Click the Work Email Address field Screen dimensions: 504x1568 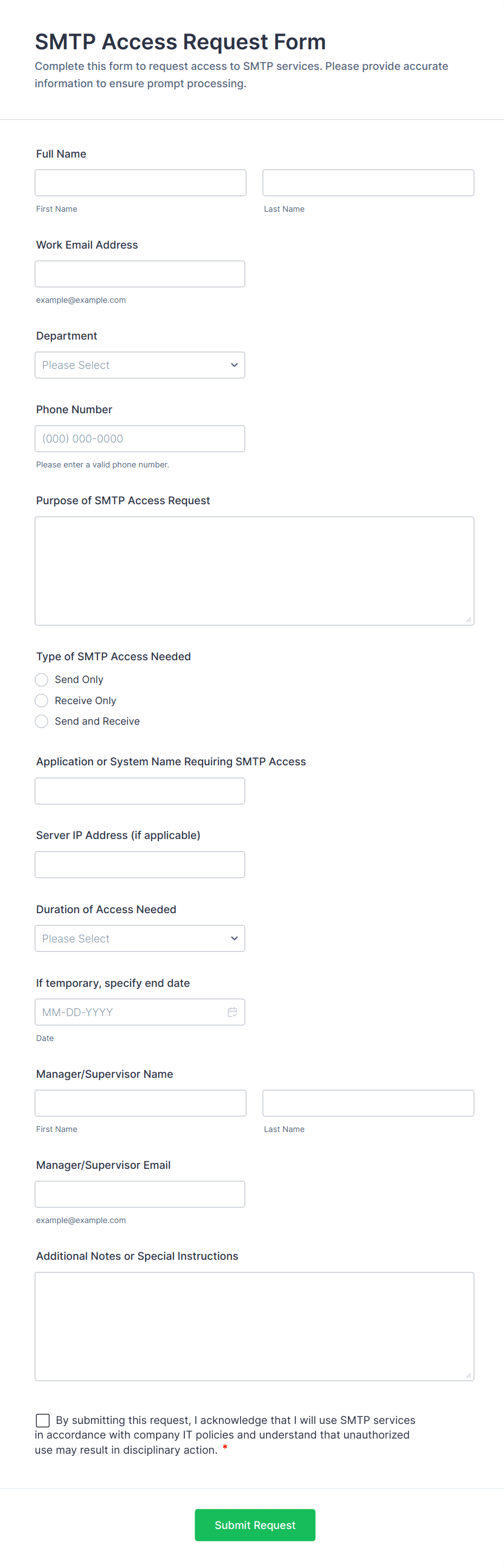[x=139, y=274]
